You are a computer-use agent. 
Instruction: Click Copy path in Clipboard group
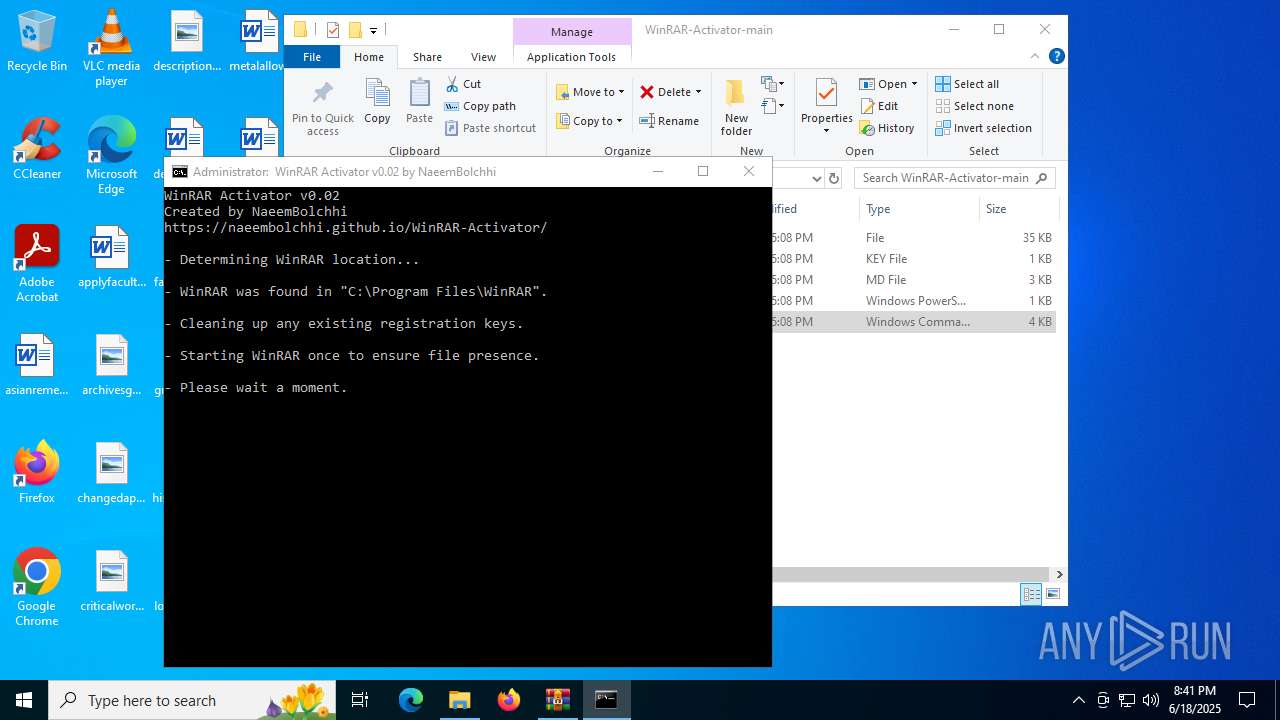click(480, 106)
